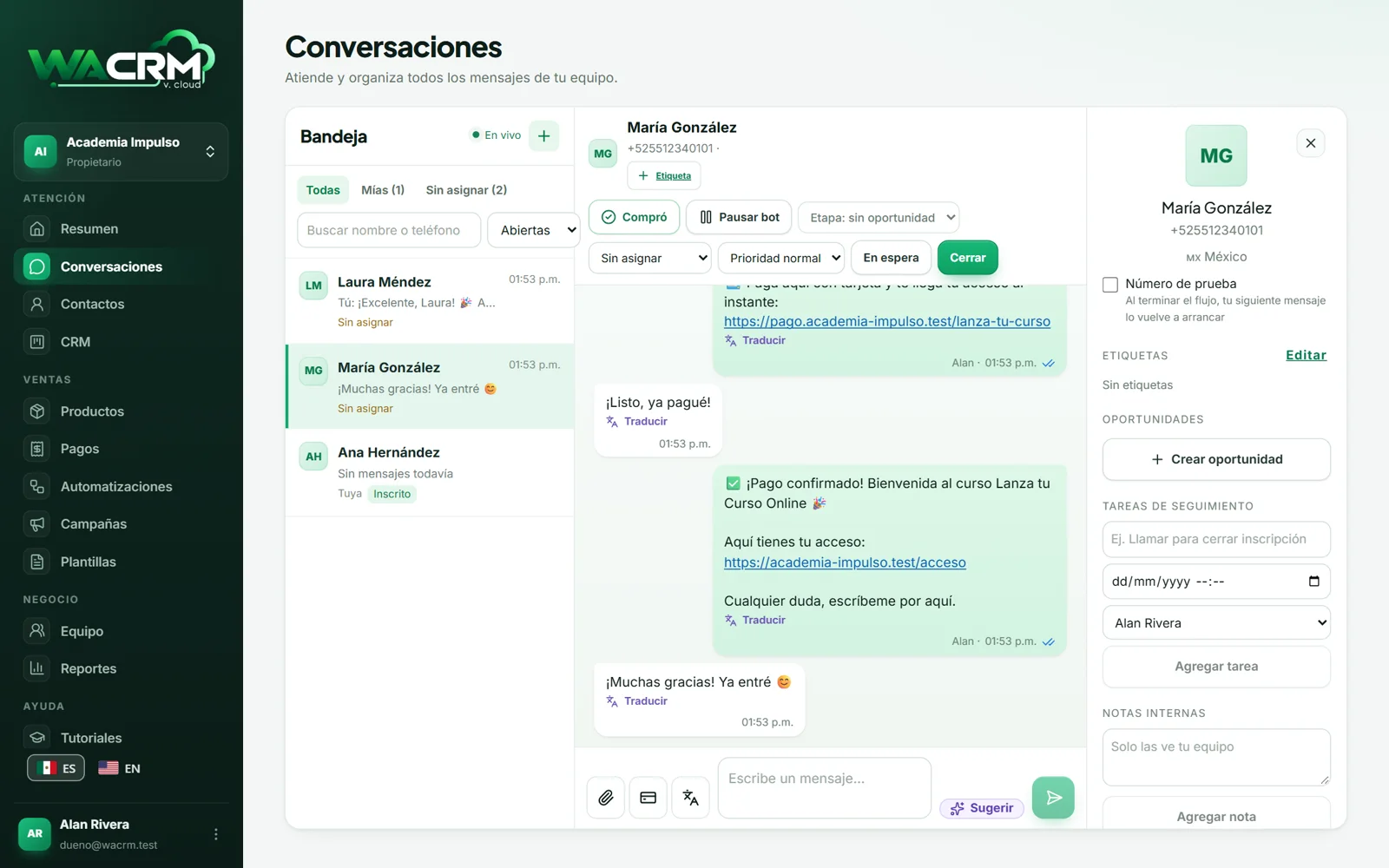Send the message with the arrow button
Viewport: 1389px width, 868px height.
pos(1053,798)
